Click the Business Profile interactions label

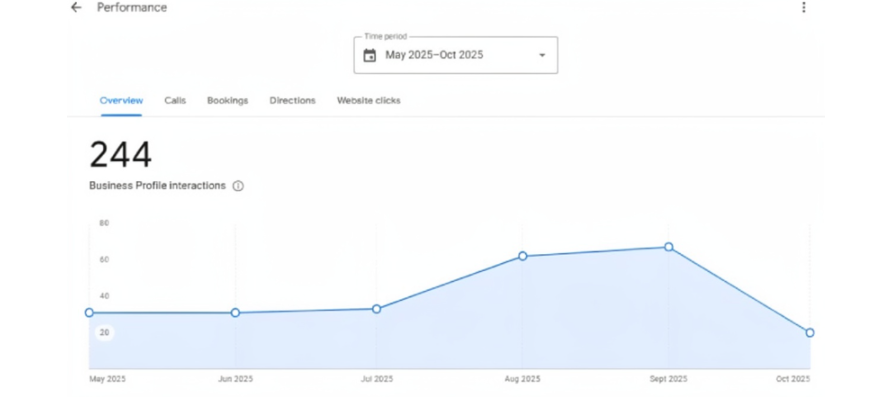pos(157,186)
